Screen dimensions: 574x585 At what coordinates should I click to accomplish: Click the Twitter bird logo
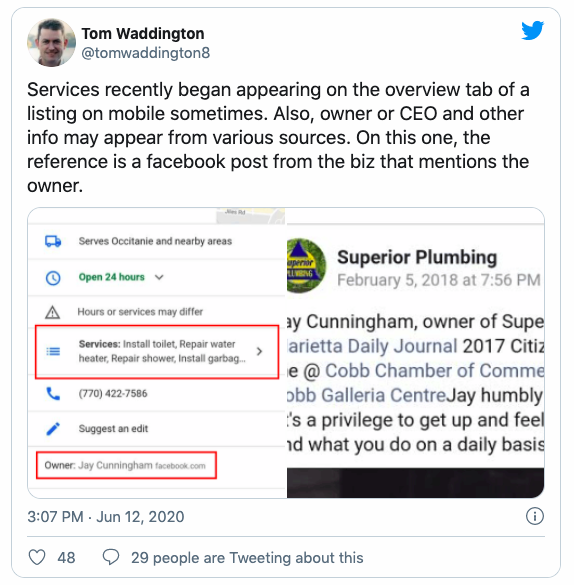[533, 31]
